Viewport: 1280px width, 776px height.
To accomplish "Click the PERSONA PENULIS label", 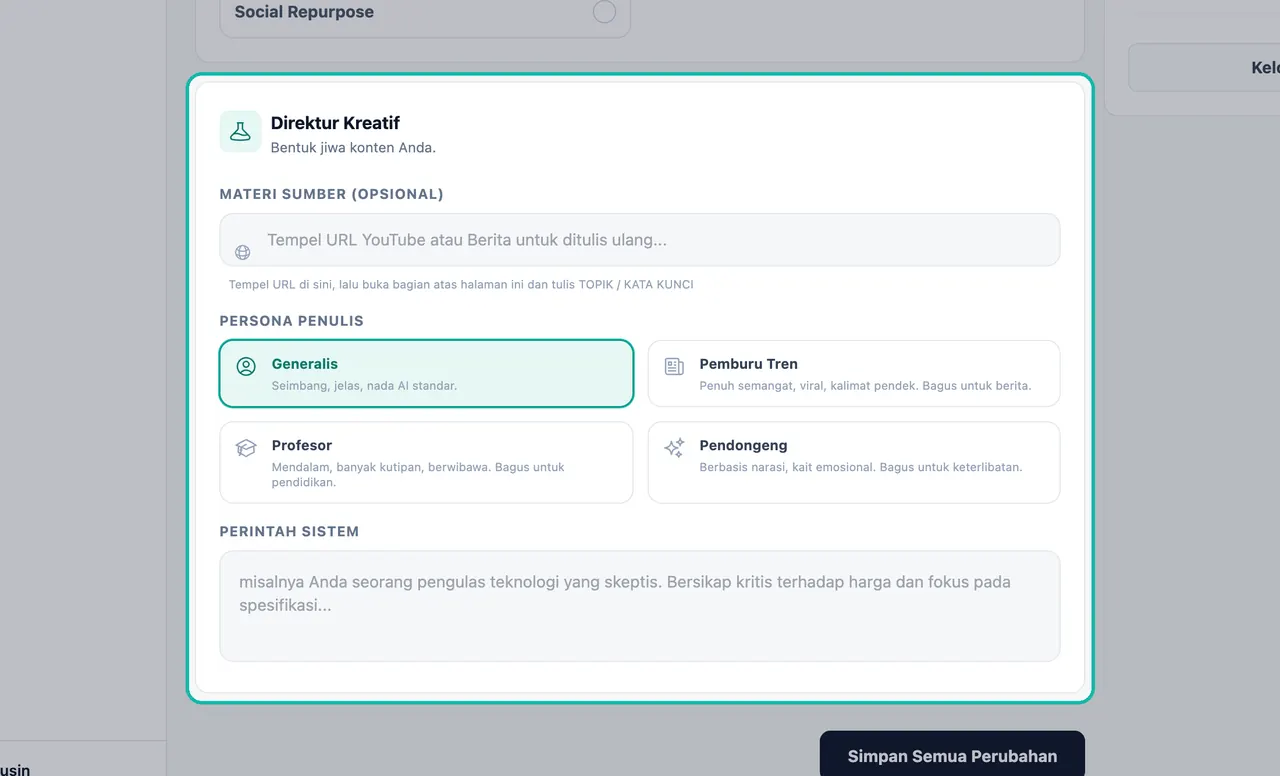I will point(292,321).
